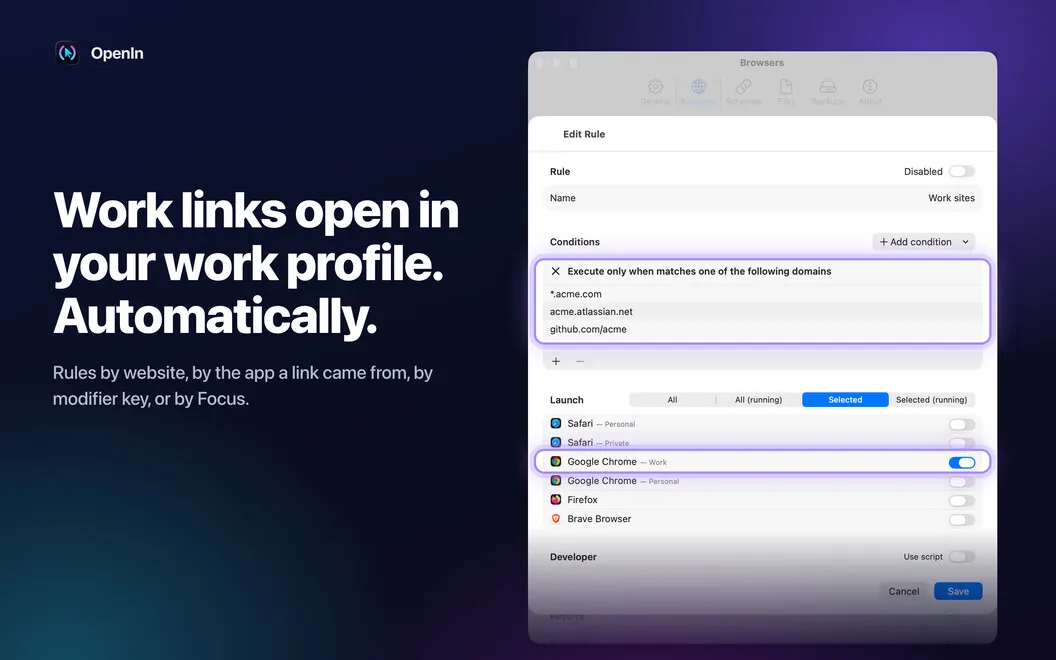
Task: Click the Save button
Action: [x=958, y=591]
